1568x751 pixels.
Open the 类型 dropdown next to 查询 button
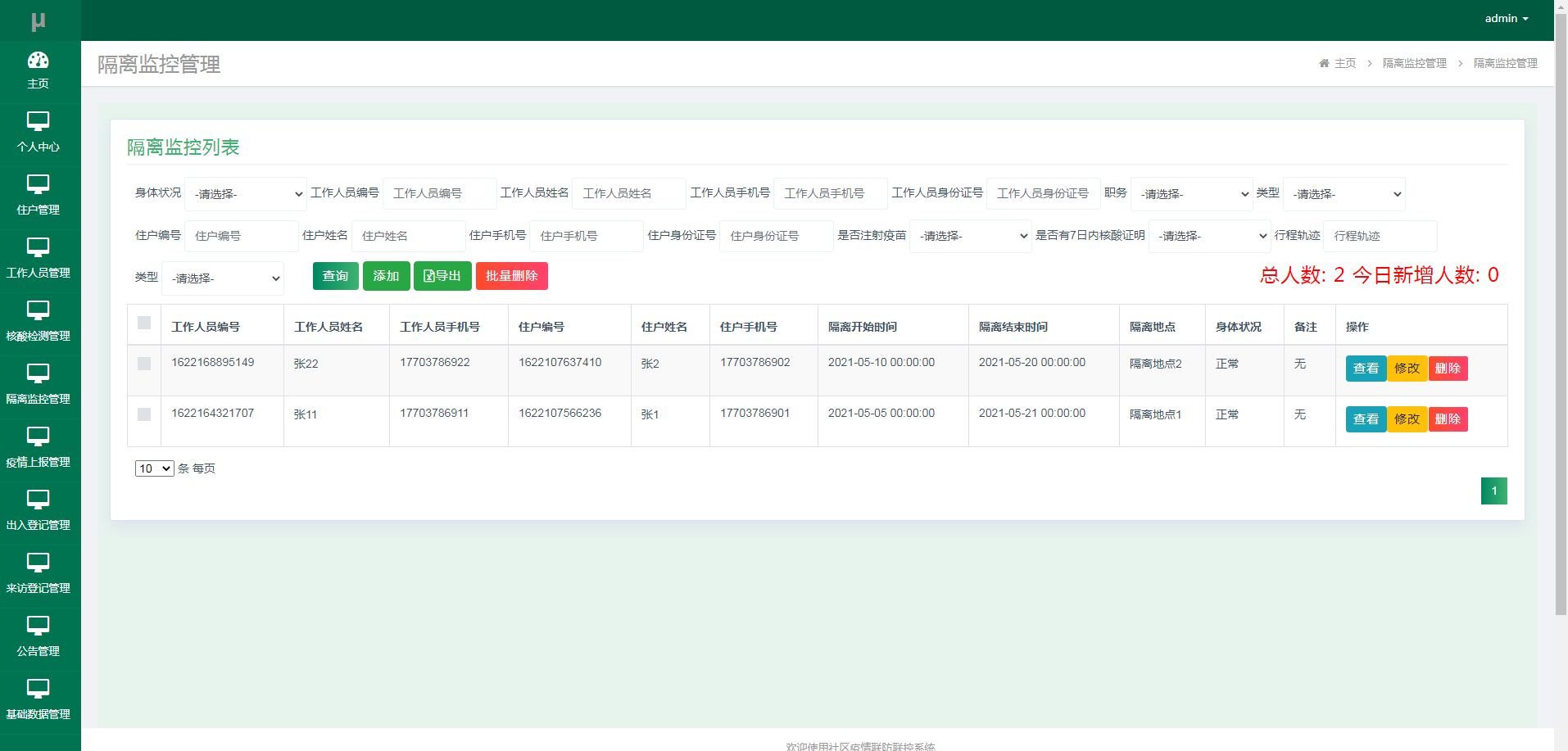(x=223, y=278)
